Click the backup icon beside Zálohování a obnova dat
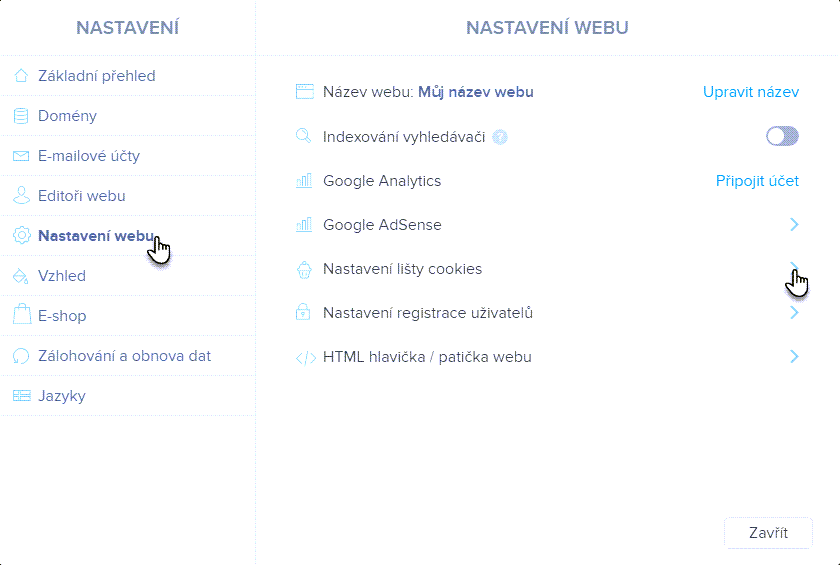Screen dimensions: 840x565 [x=21, y=356]
